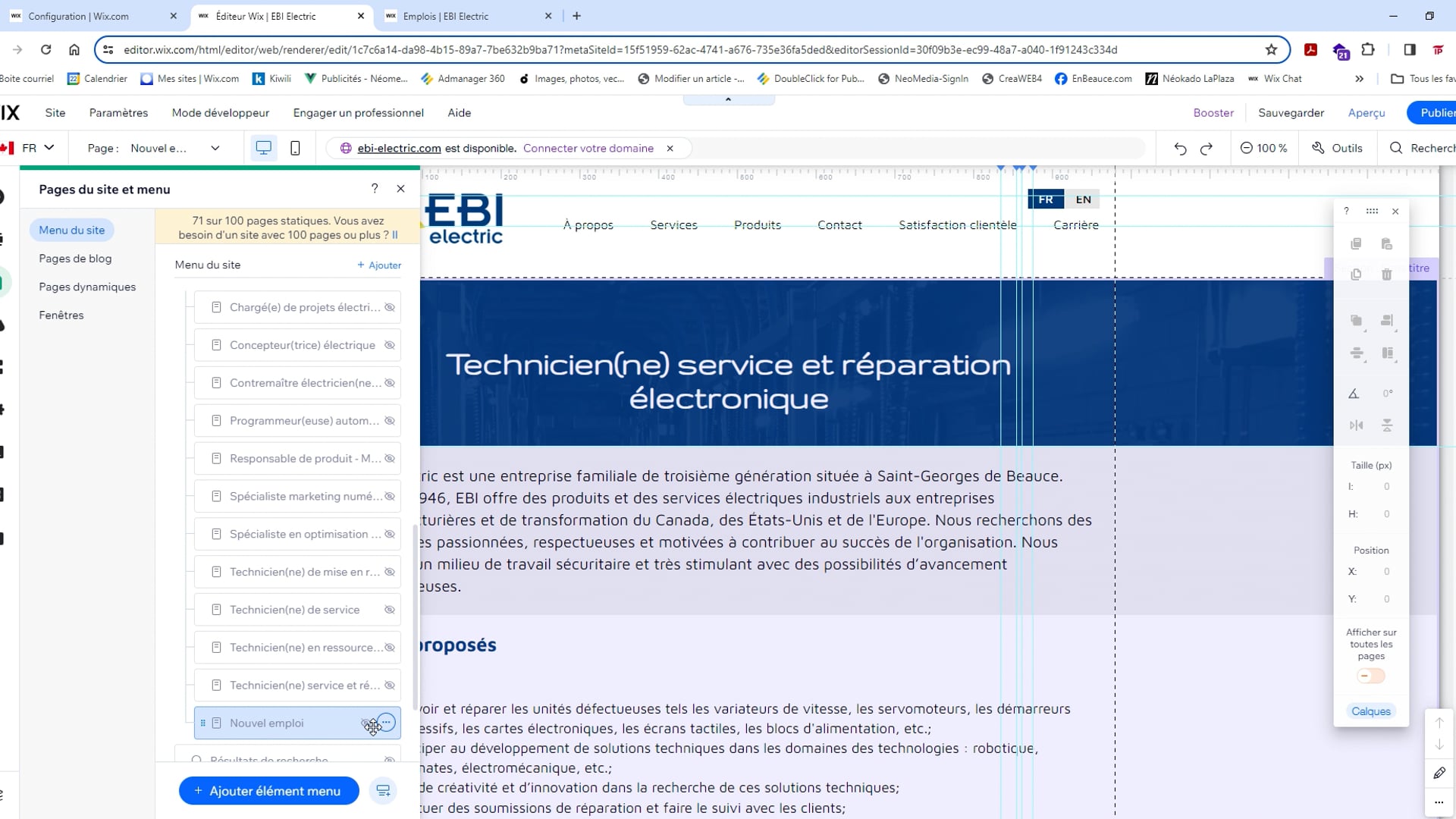
Task: Switch to mobile view icon
Action: coord(296,148)
